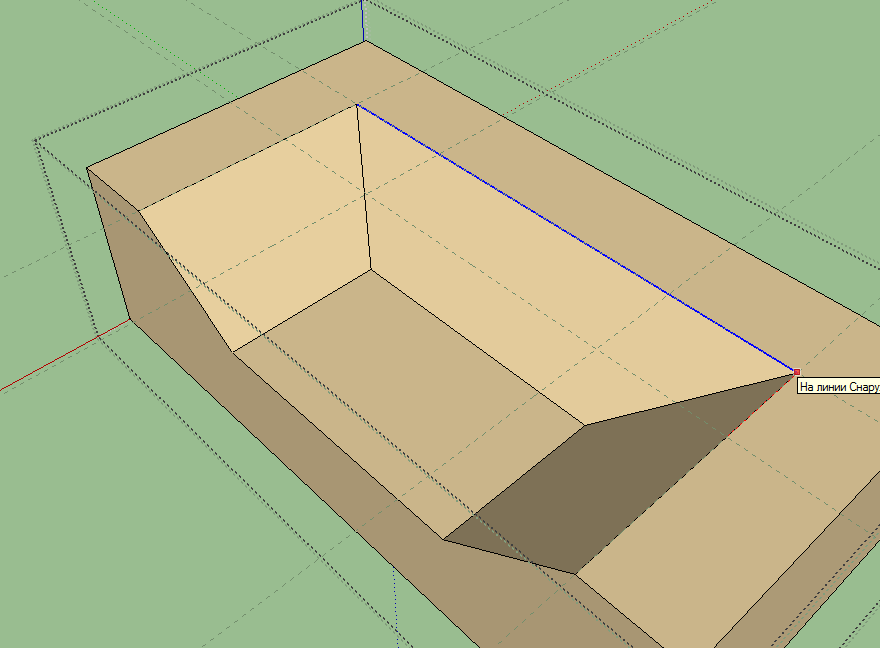Click bottom edge of the dark sloped face

(x=510, y=557)
